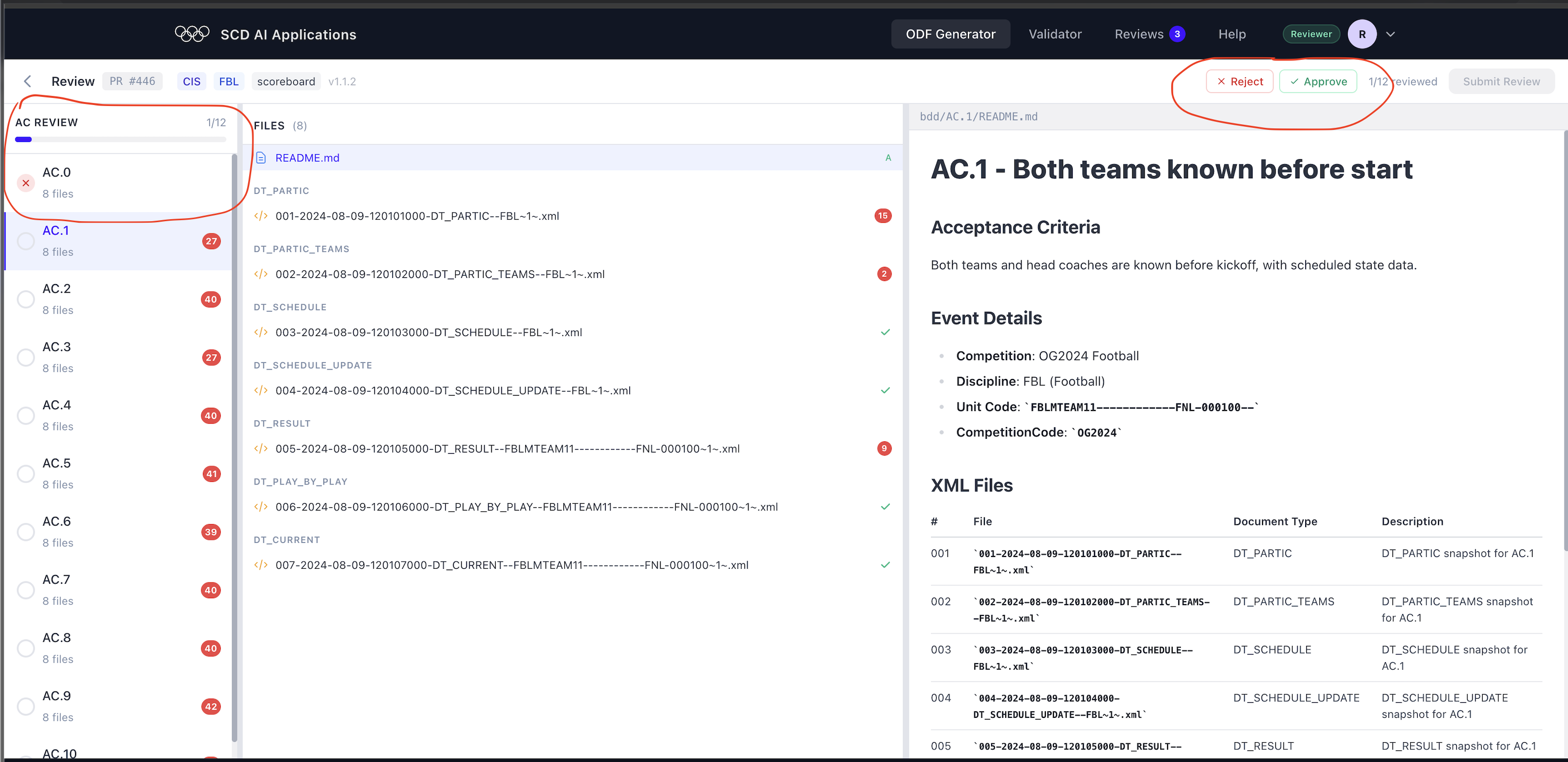Viewport: 1568px width, 762px height.
Task: Click the purple R user avatar
Action: pos(1361,34)
